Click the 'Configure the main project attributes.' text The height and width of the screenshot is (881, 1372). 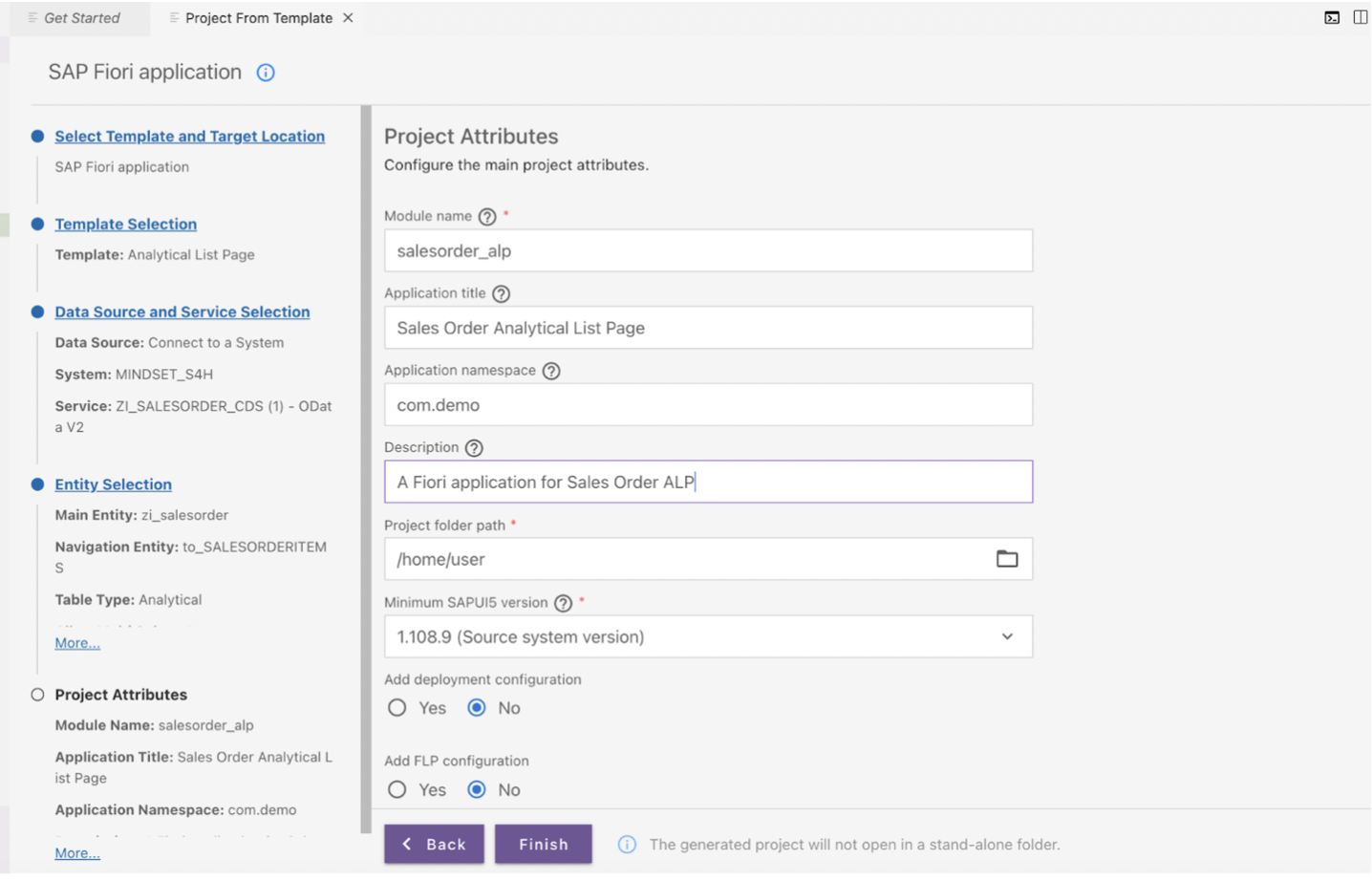tap(516, 165)
